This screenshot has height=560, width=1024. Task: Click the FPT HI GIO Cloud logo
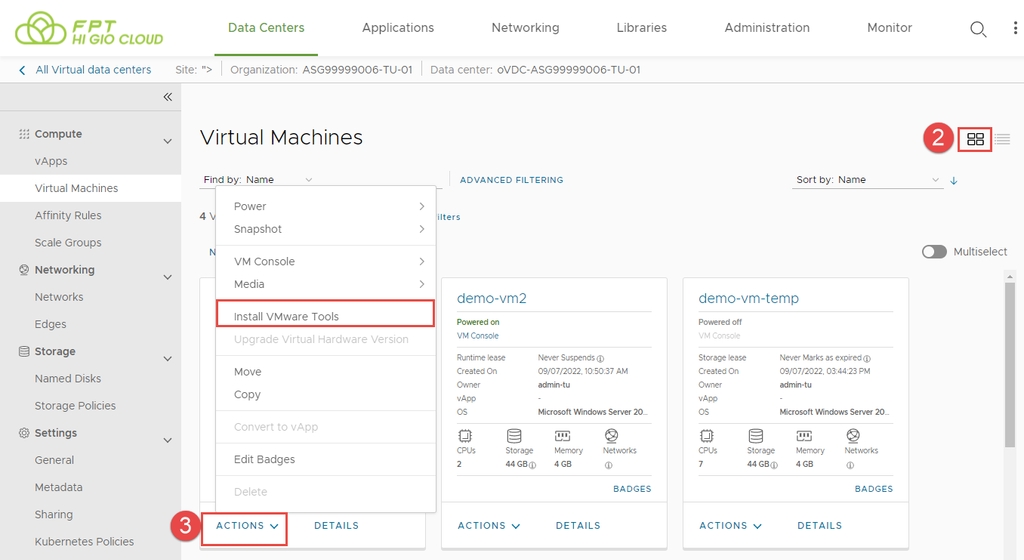[x=89, y=28]
